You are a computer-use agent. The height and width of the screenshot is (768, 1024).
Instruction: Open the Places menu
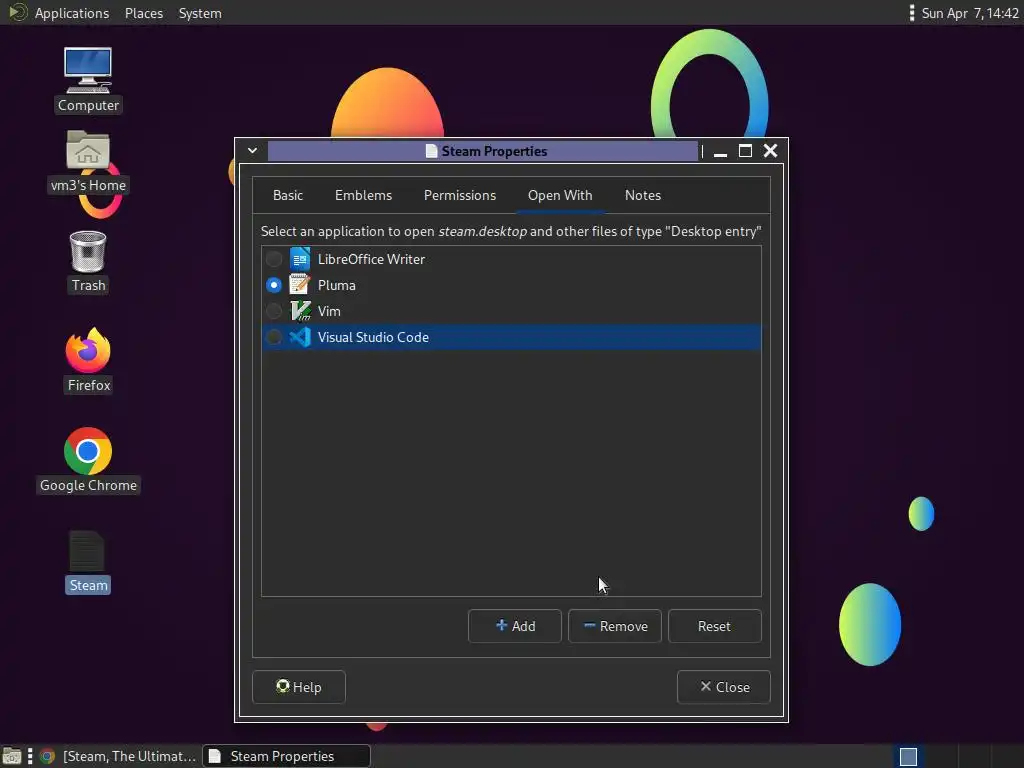[144, 13]
